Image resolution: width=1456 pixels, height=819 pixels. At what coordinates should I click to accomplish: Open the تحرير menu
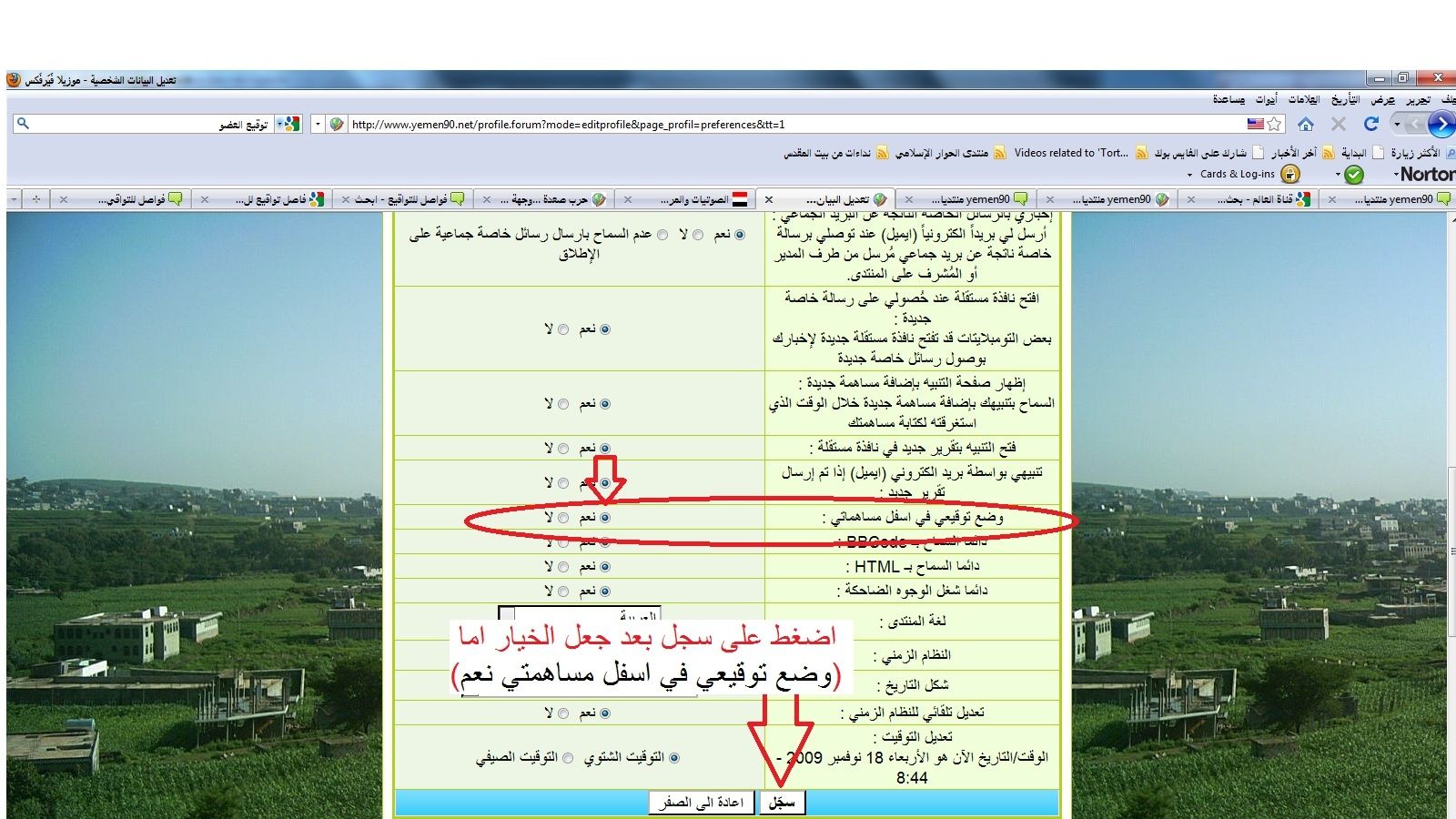1417,99
